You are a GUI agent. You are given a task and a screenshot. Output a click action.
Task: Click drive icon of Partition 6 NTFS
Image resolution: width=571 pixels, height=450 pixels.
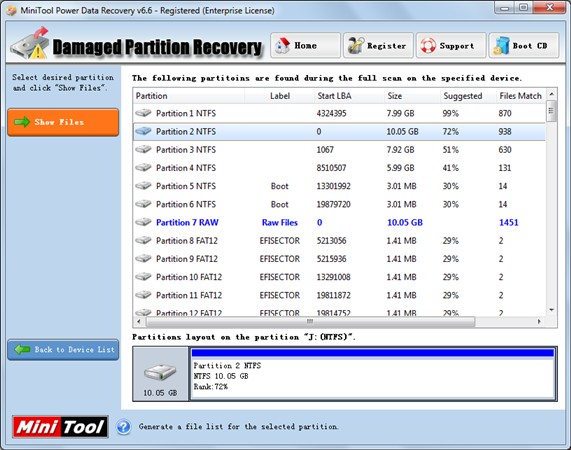coord(143,204)
